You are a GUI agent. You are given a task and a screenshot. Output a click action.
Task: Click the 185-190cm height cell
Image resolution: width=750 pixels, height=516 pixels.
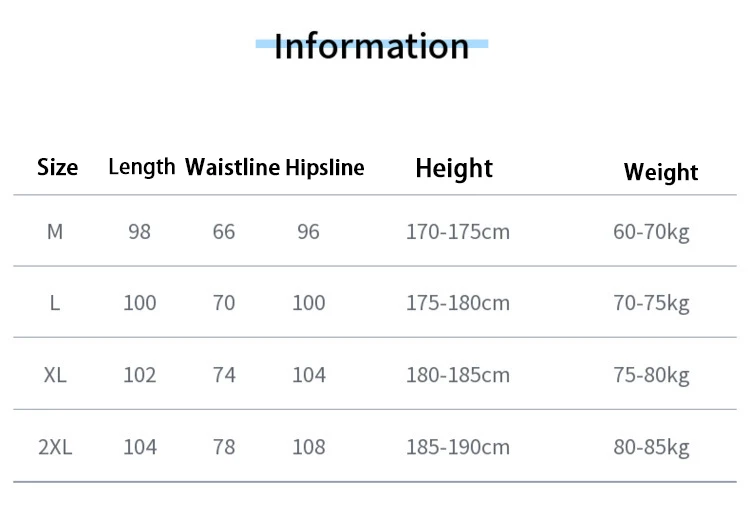[458, 447]
